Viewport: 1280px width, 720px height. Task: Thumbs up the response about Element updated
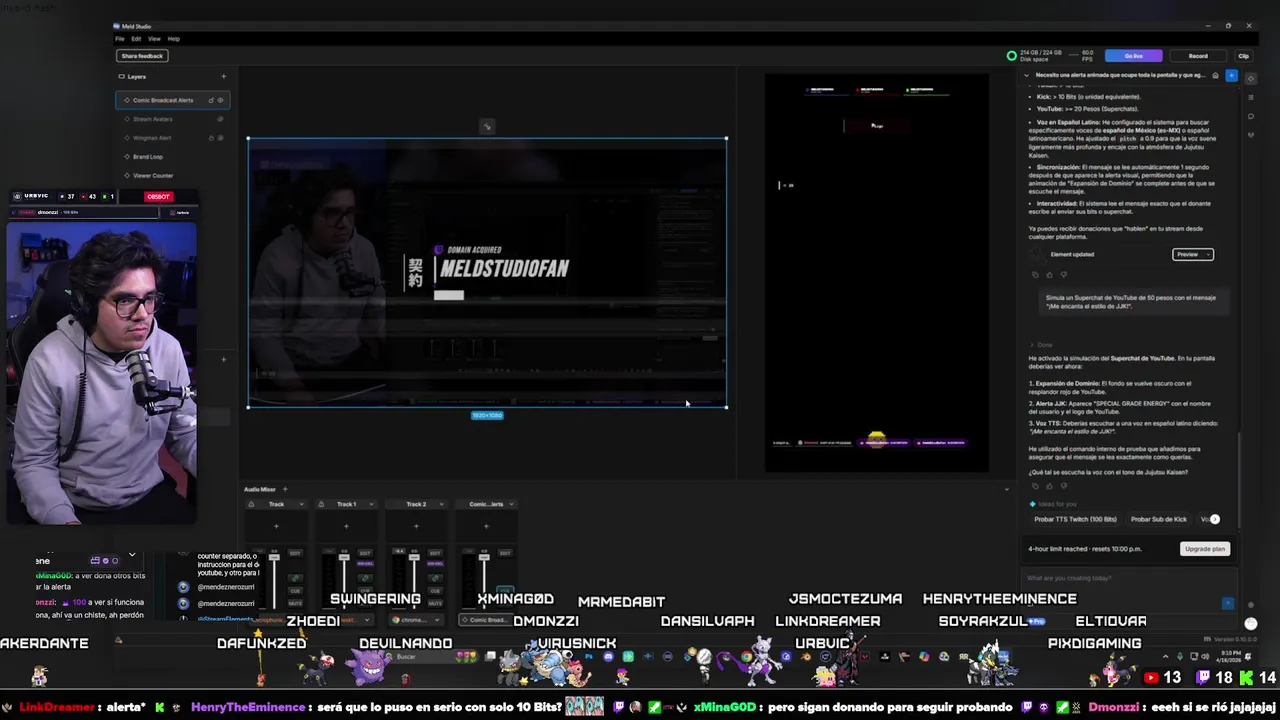(x=1049, y=274)
